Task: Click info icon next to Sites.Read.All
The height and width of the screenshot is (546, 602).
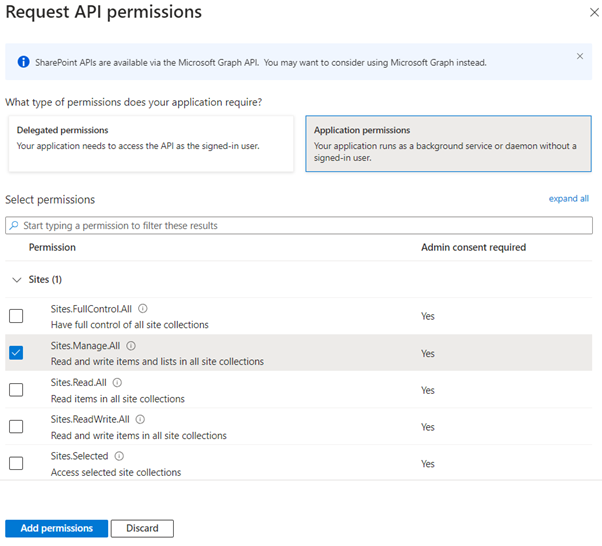Action: (117, 383)
